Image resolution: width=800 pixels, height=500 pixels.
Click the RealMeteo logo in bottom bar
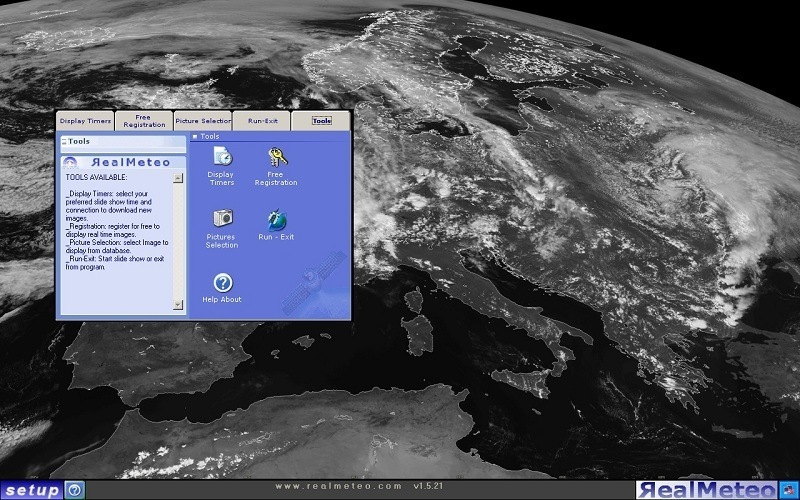coord(708,490)
